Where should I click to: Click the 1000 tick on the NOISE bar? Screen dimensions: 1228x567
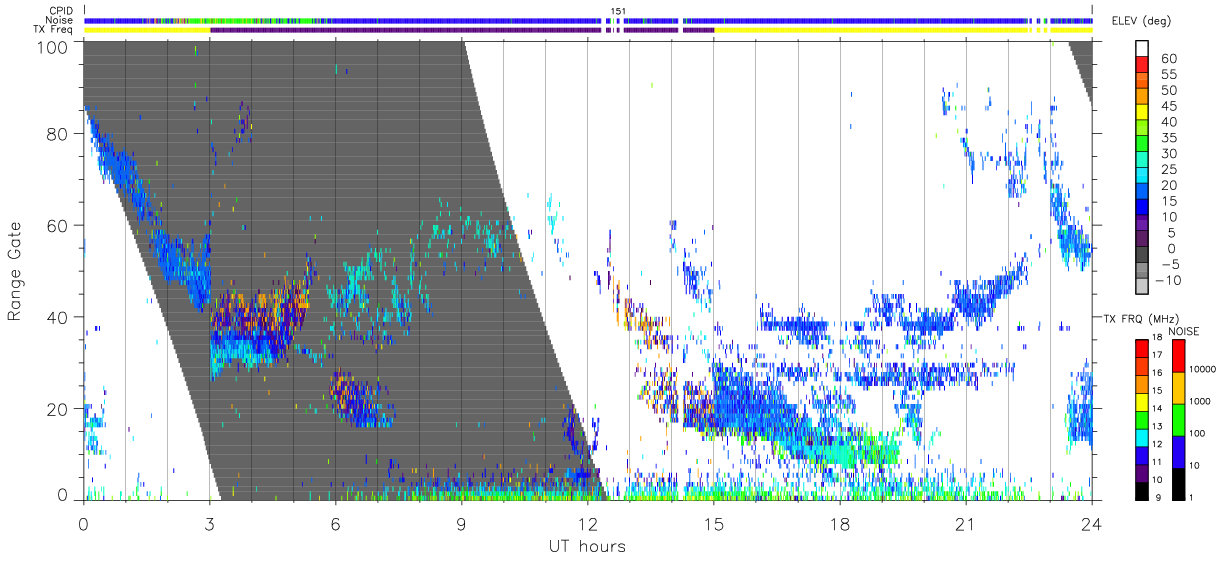[x=1200, y=402]
